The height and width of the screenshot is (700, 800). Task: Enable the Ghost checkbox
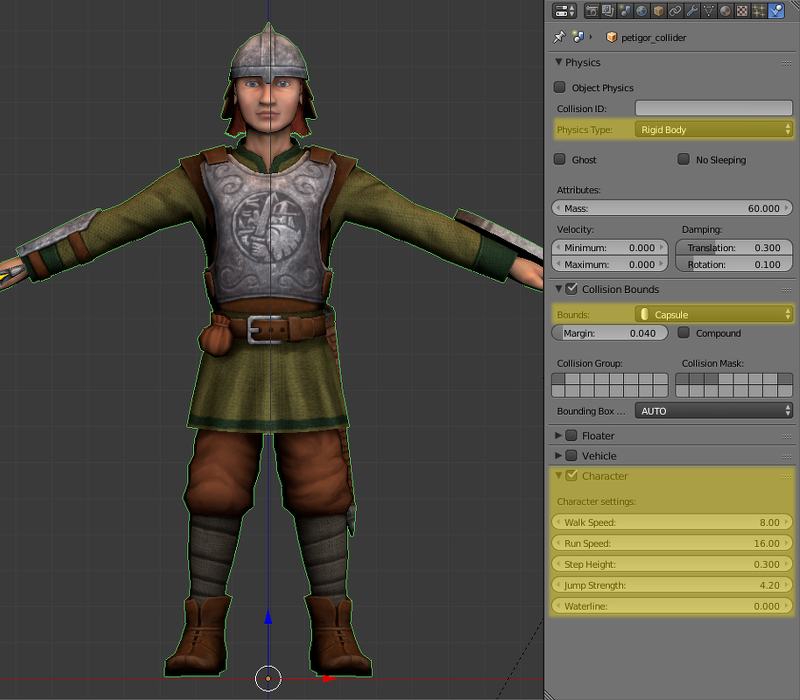pyautogui.click(x=560, y=159)
